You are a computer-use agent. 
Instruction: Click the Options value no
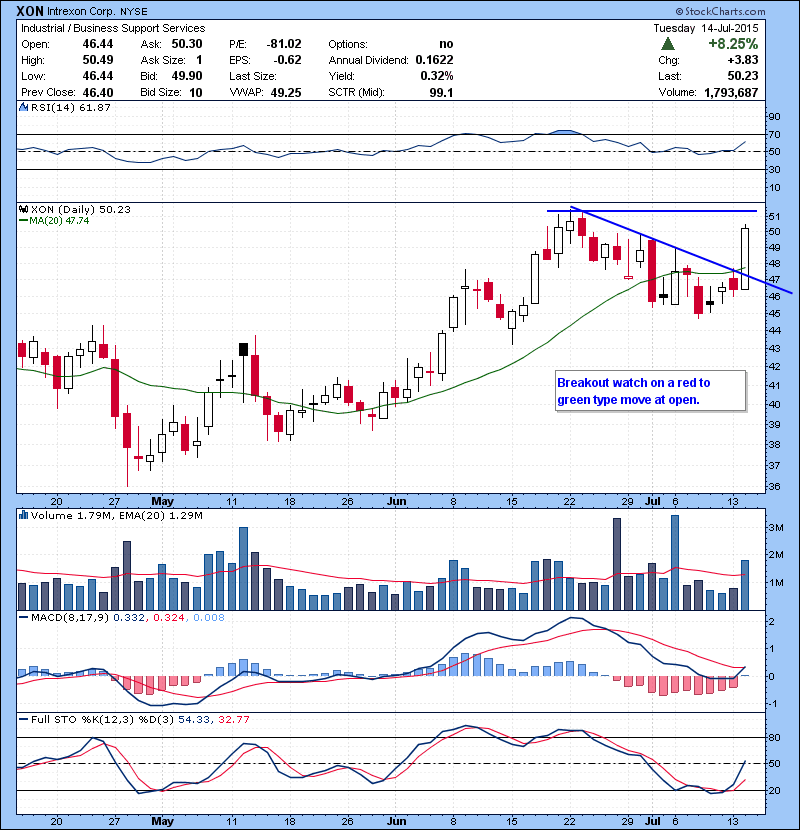[446, 44]
